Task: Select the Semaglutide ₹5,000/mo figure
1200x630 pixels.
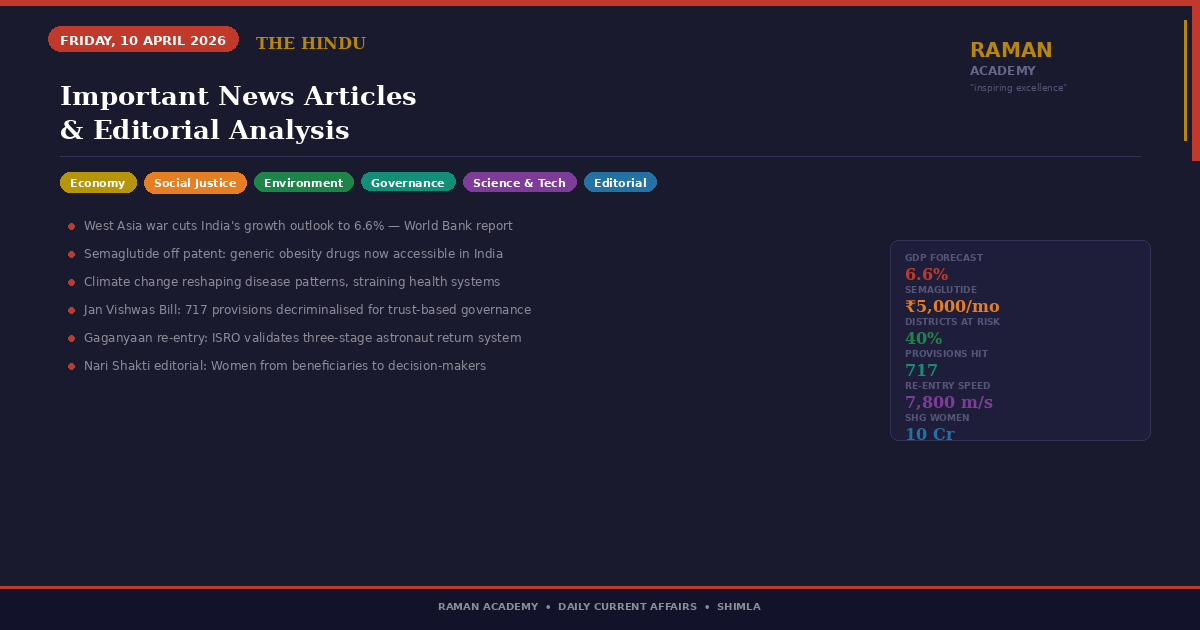Action: point(951,306)
